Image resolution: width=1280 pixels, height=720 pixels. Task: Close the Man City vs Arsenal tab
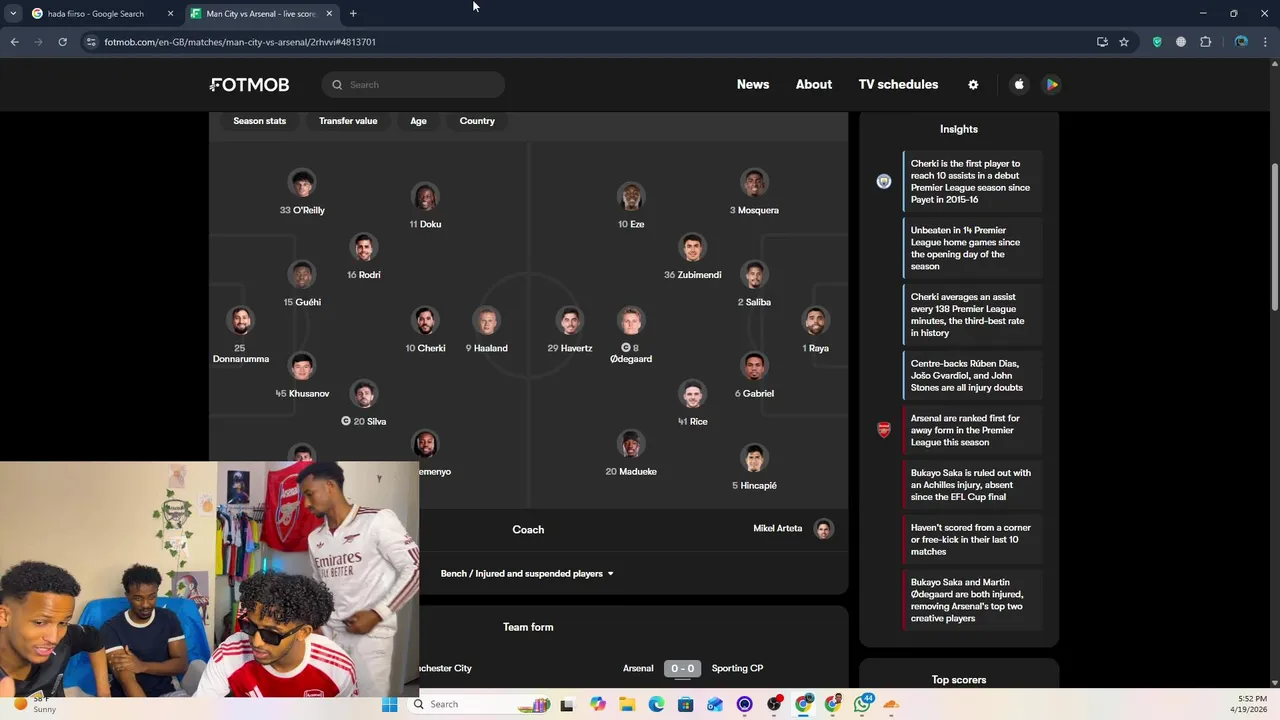(x=329, y=13)
